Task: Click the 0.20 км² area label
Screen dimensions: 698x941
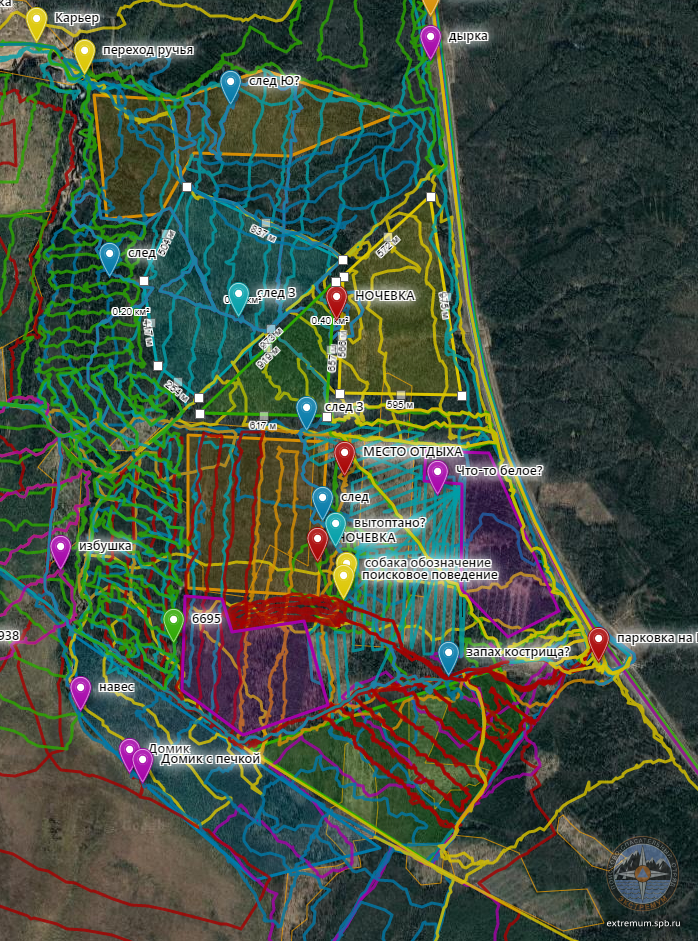Action: pyautogui.click(x=129, y=312)
